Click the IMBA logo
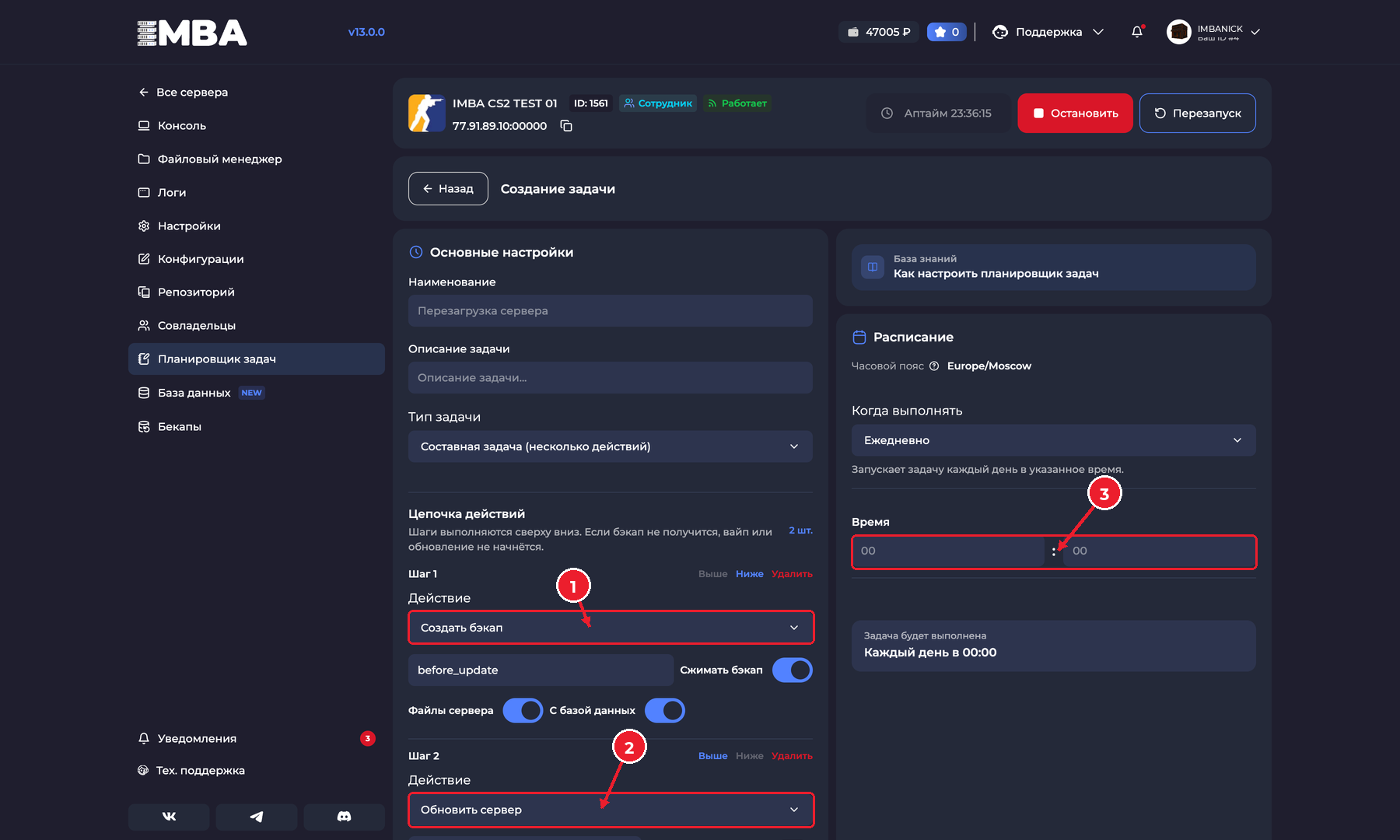The image size is (1400, 840). click(x=192, y=33)
